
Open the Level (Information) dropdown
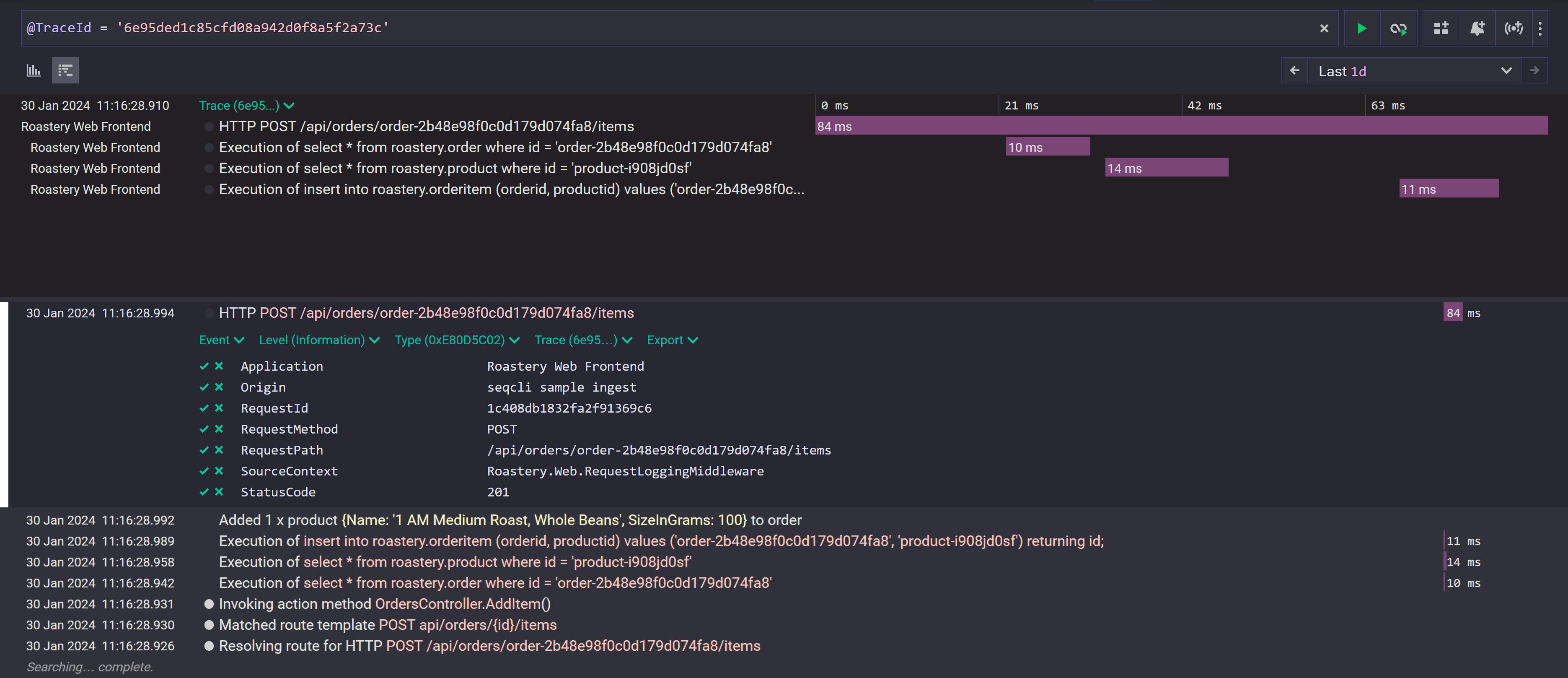click(x=319, y=340)
